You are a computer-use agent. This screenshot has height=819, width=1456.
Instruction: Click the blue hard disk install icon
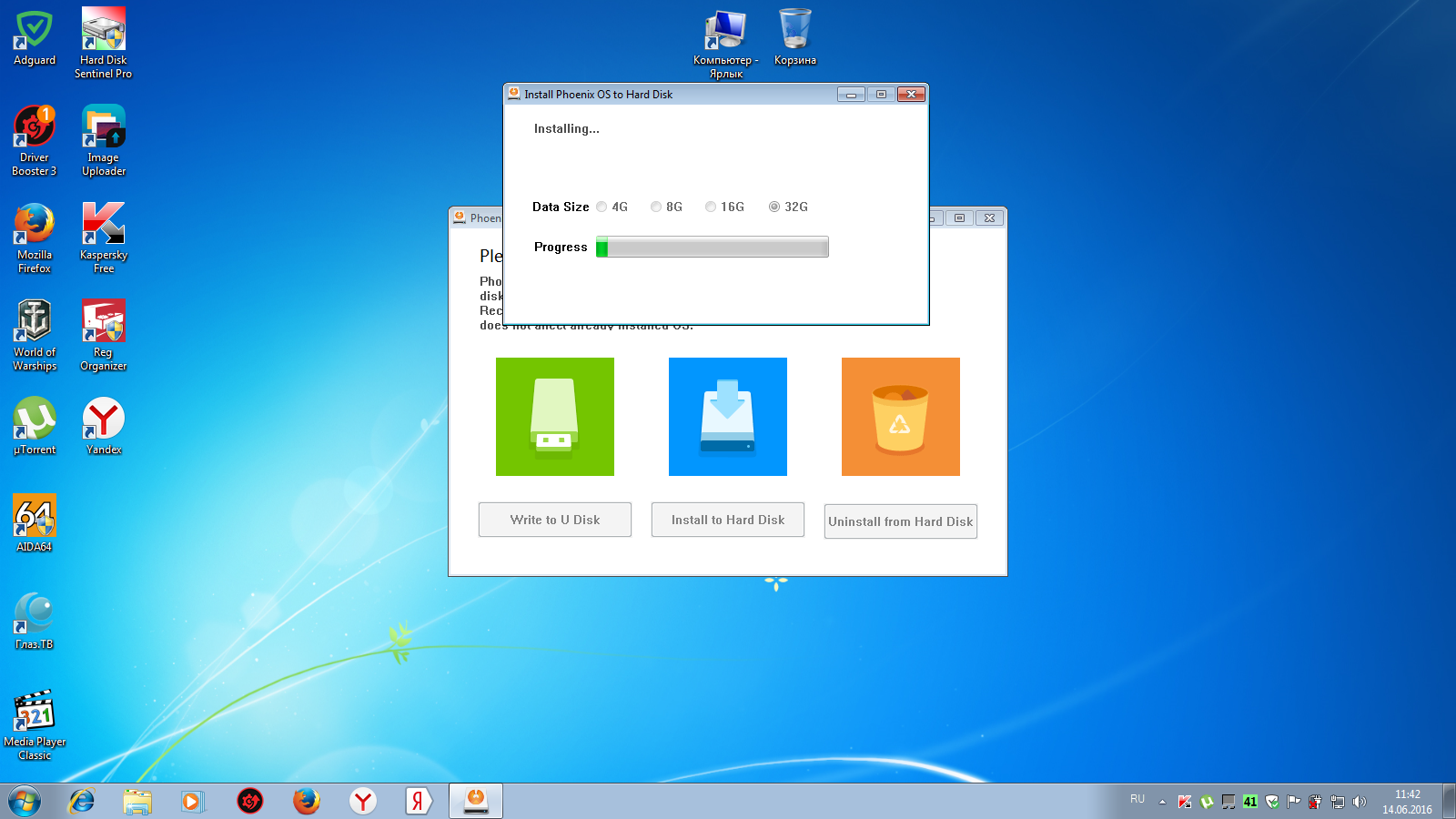[x=728, y=417]
